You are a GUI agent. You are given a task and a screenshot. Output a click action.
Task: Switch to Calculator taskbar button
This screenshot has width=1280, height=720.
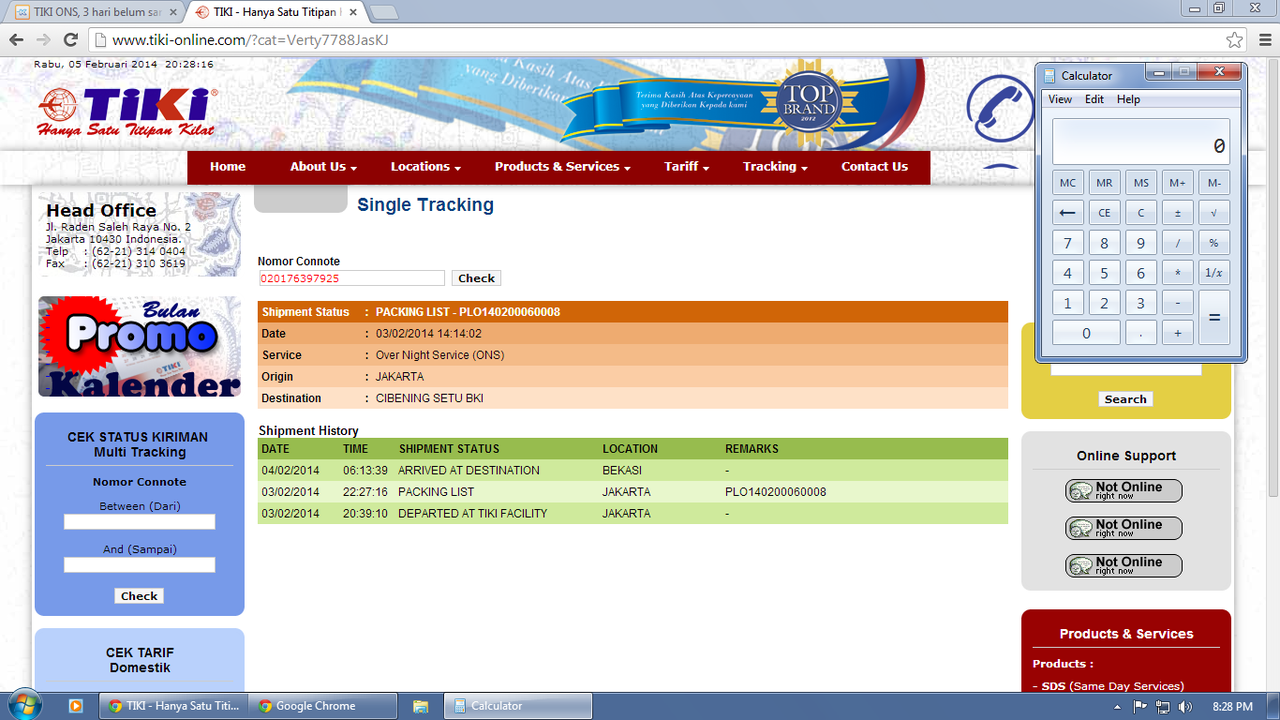click(x=515, y=706)
